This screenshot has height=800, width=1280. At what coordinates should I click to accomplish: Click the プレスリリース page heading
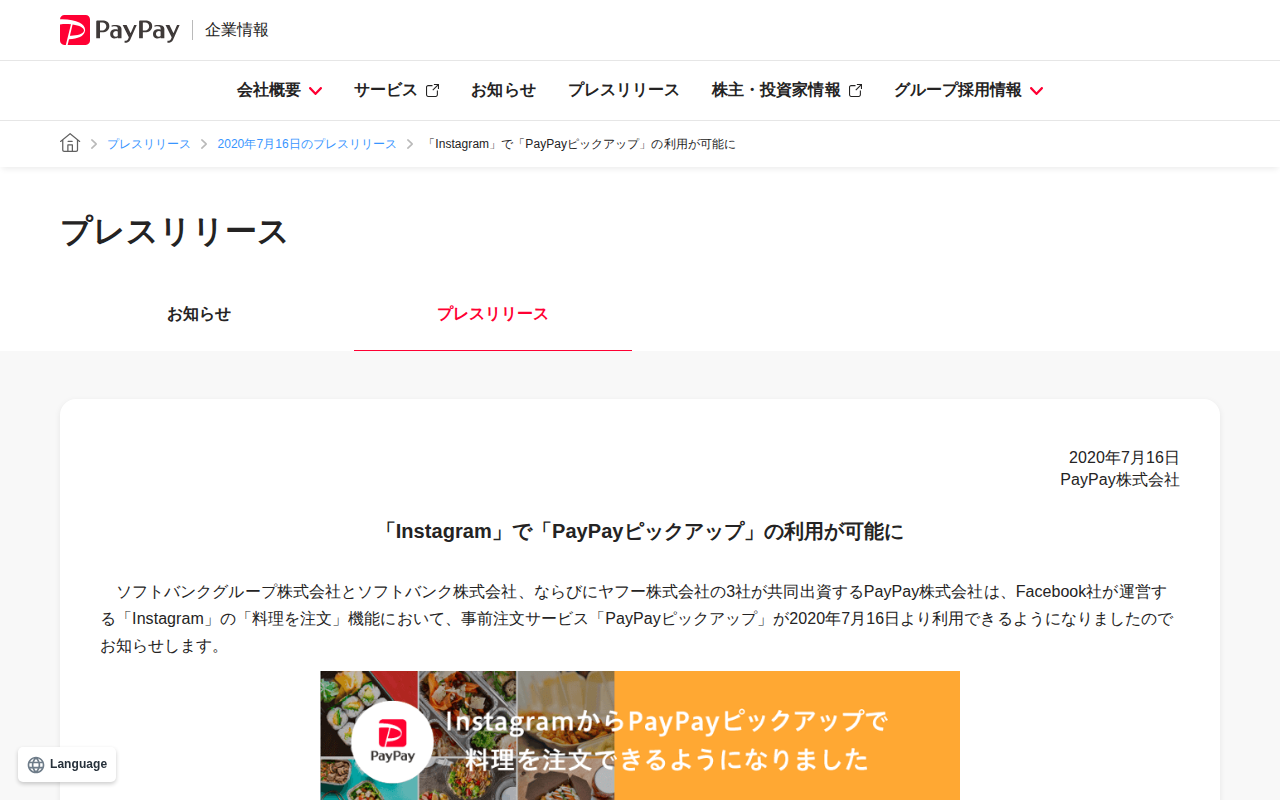(174, 232)
